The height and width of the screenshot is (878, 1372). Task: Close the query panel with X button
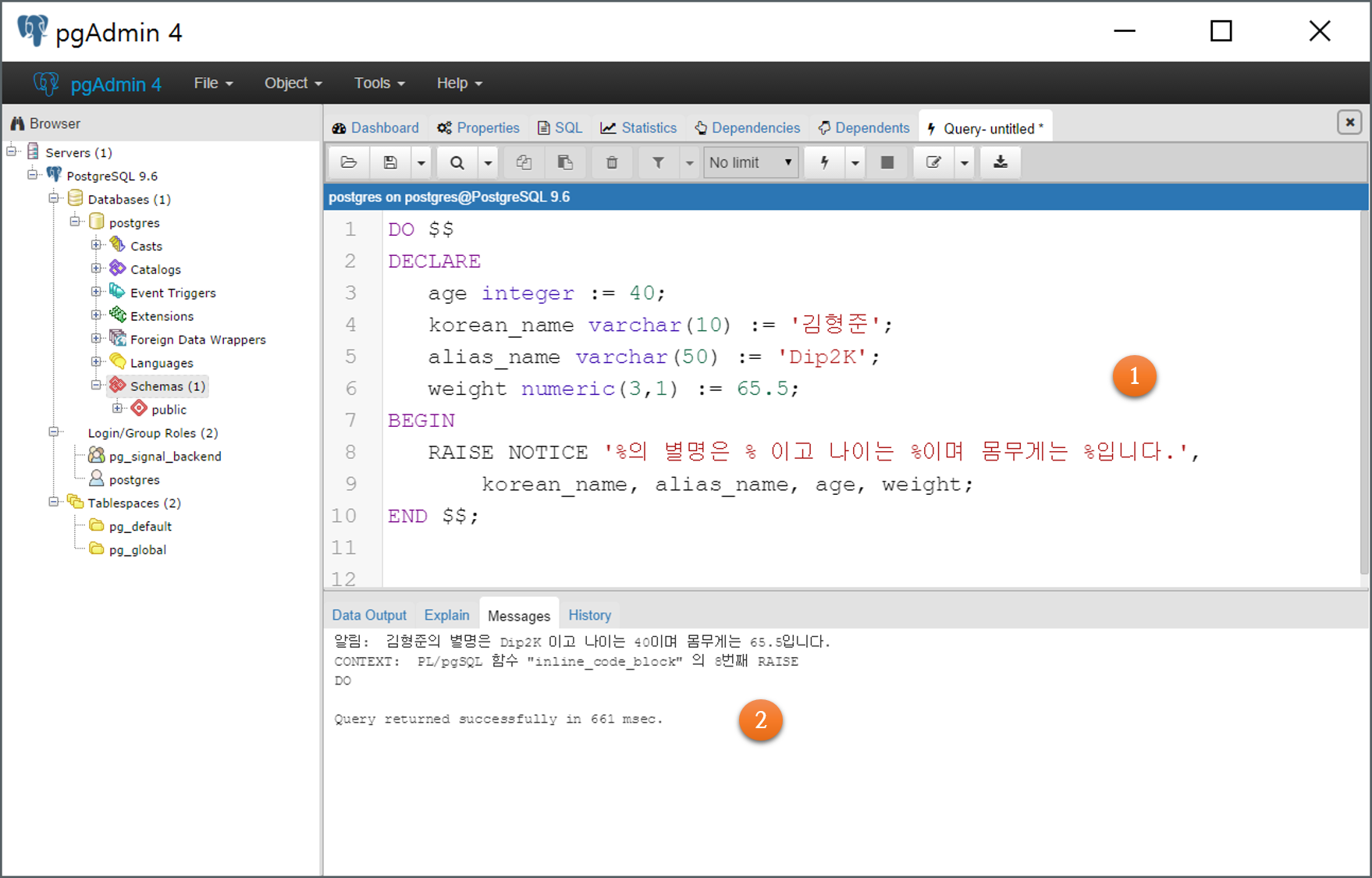(x=1349, y=123)
